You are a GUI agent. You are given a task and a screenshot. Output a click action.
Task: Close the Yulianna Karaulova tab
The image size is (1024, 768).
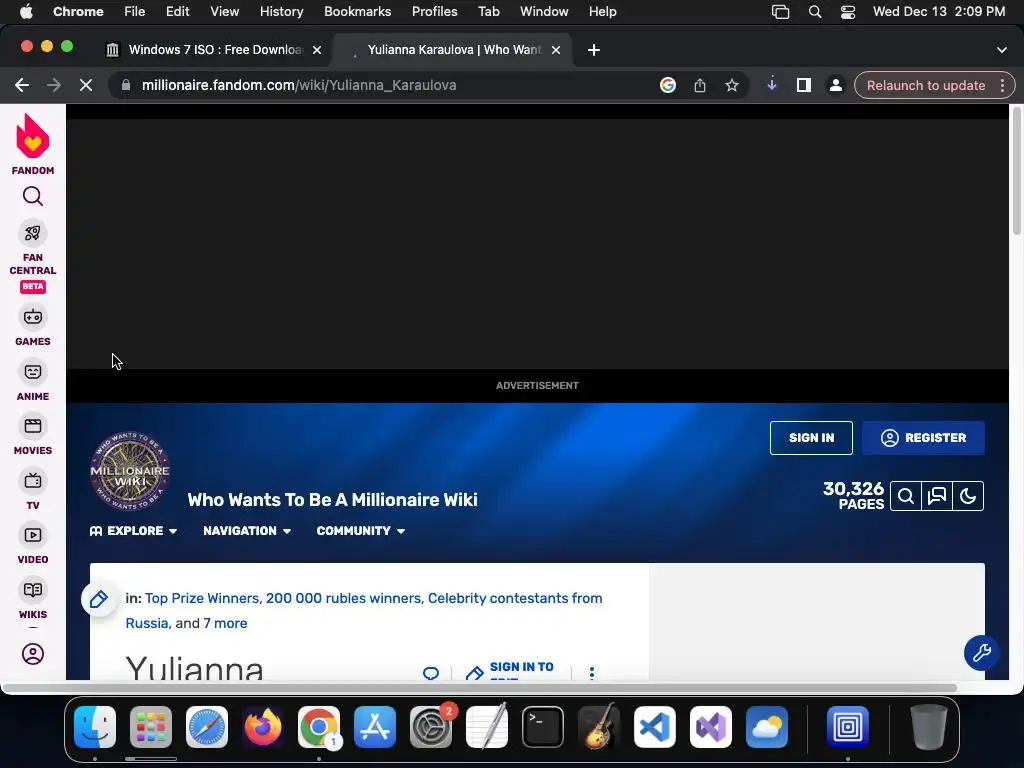click(556, 50)
